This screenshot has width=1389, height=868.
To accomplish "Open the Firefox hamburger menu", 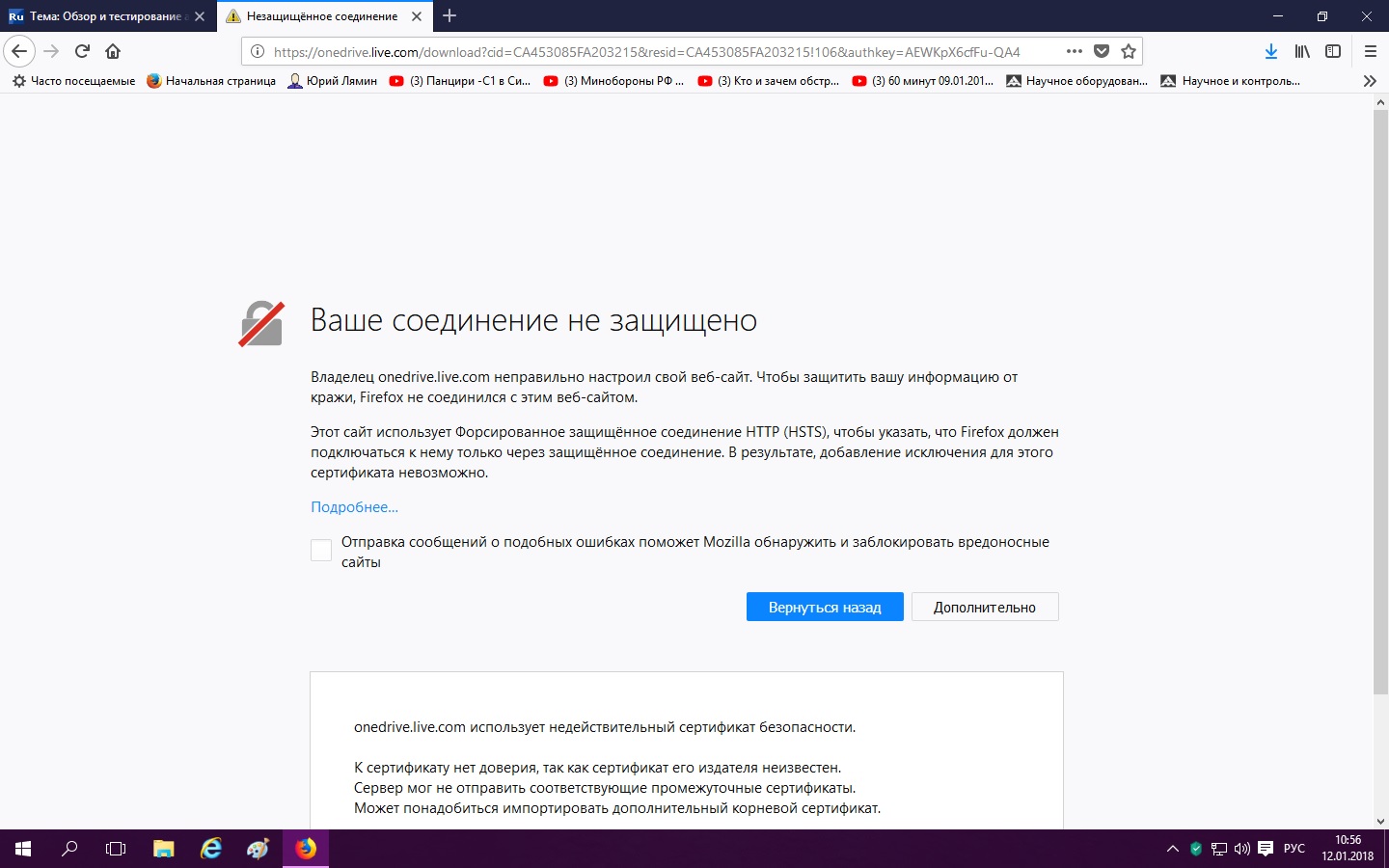I will click(x=1371, y=51).
